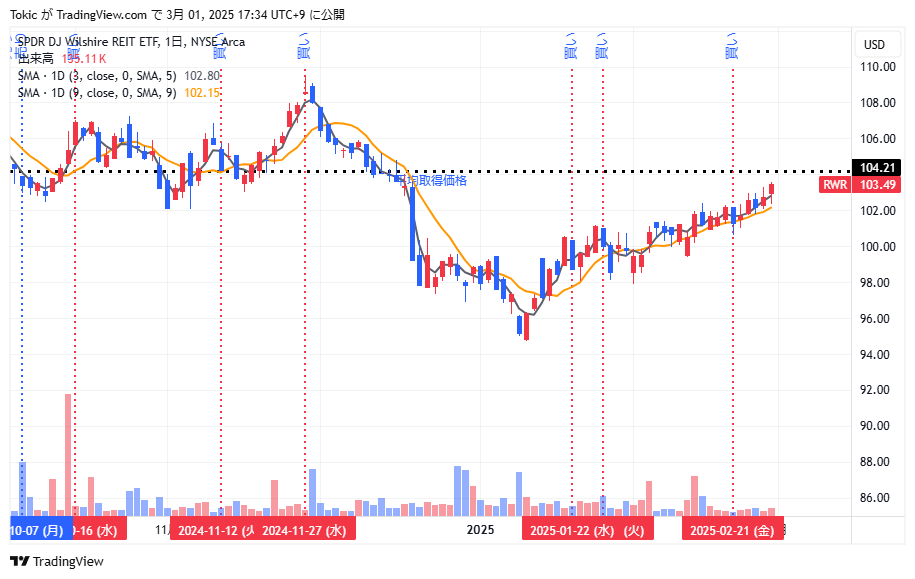Click the SPDR DJ Wilshire REIT ETF title

131,42
